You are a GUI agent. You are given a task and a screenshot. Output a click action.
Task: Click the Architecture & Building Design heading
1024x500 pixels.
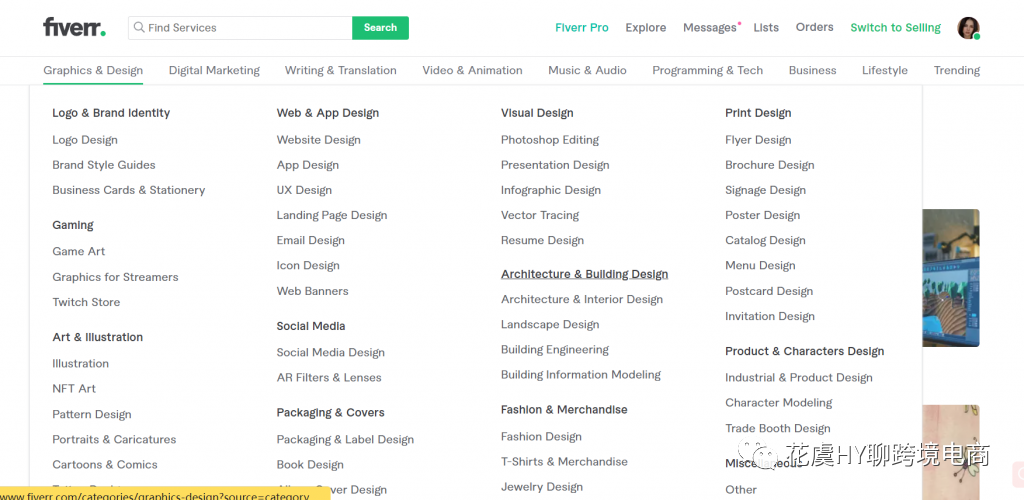pyautogui.click(x=584, y=274)
